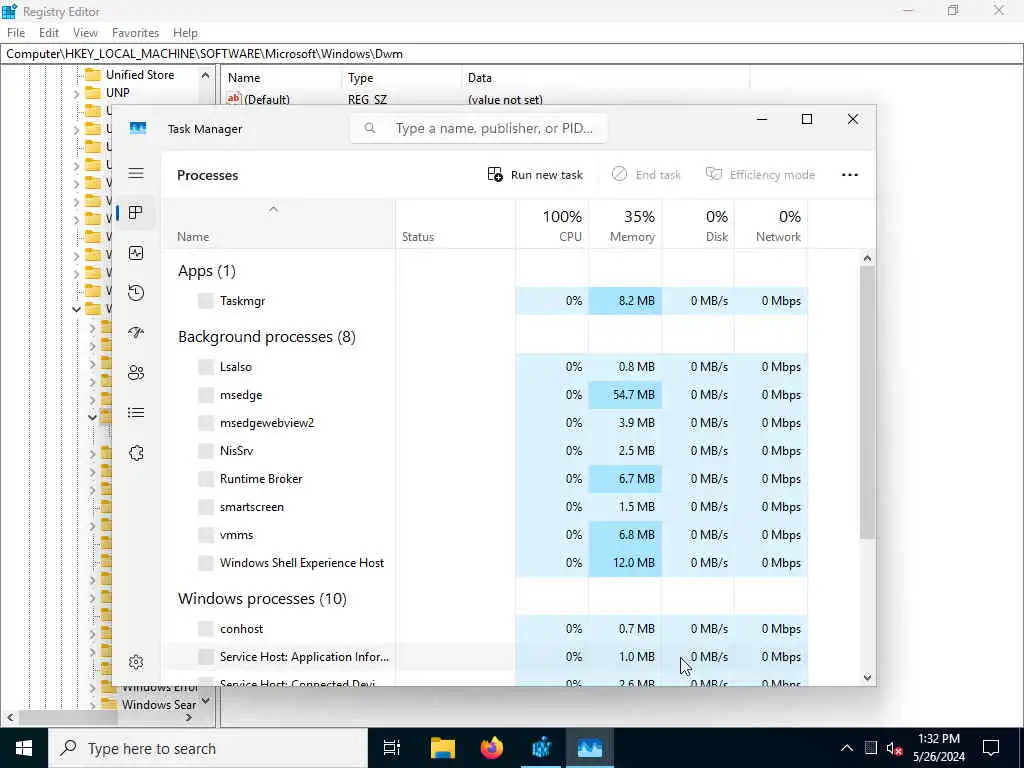Image resolution: width=1024 pixels, height=768 pixels.
Task: Show hidden system tray icons
Action: pyautogui.click(x=846, y=748)
